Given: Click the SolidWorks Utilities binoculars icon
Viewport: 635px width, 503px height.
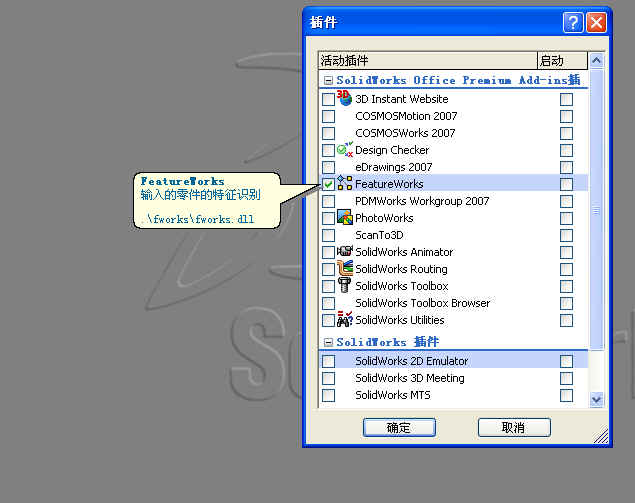Looking at the screenshot, I should point(345,319).
